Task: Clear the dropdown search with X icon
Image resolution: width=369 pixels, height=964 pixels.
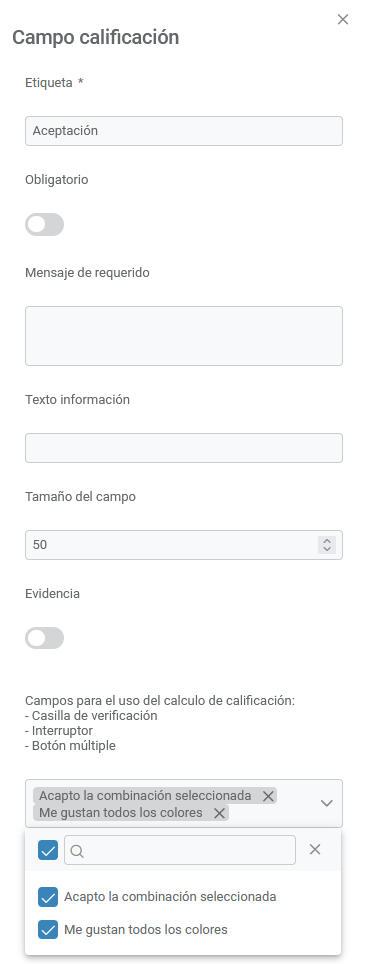Action: (315, 850)
